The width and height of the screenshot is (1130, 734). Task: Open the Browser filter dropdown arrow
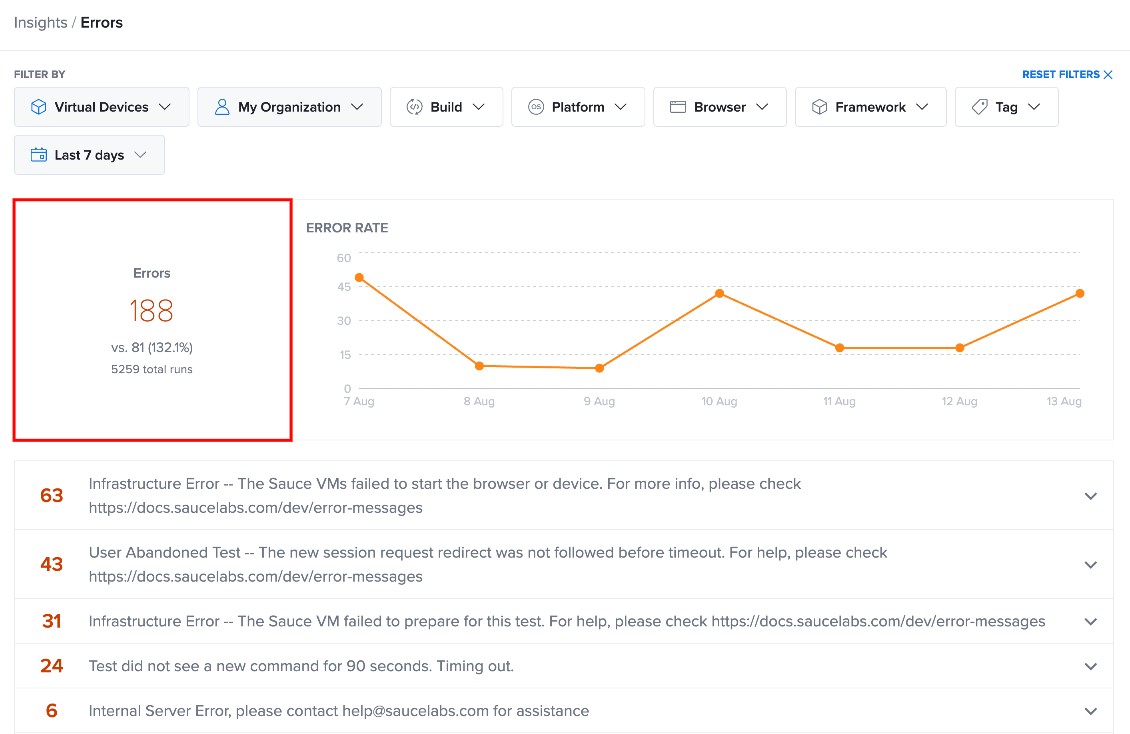pyautogui.click(x=762, y=107)
